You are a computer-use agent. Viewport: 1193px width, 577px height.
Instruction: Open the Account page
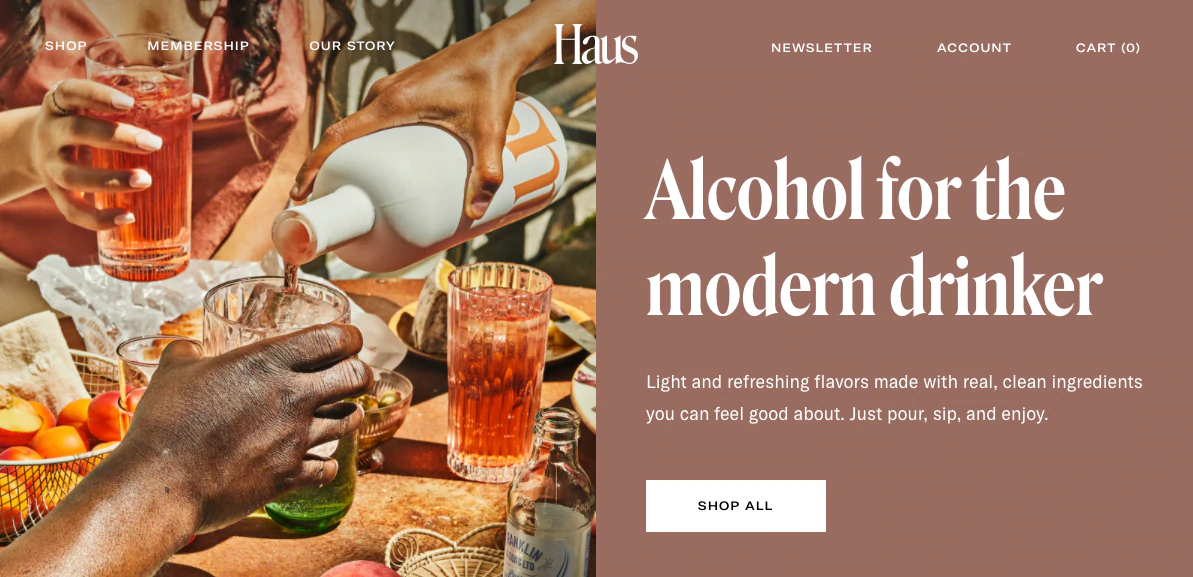[974, 48]
